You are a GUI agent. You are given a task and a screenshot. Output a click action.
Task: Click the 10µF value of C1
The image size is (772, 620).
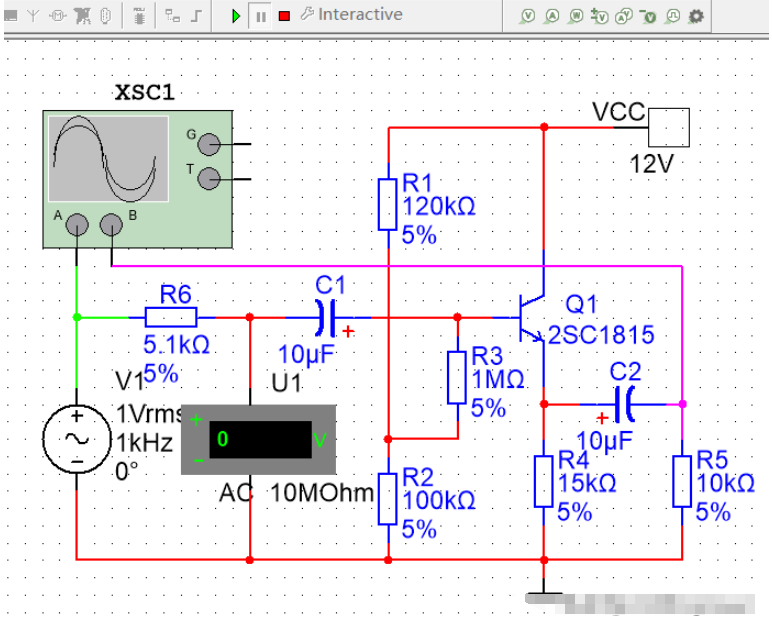pyautogui.click(x=306, y=355)
